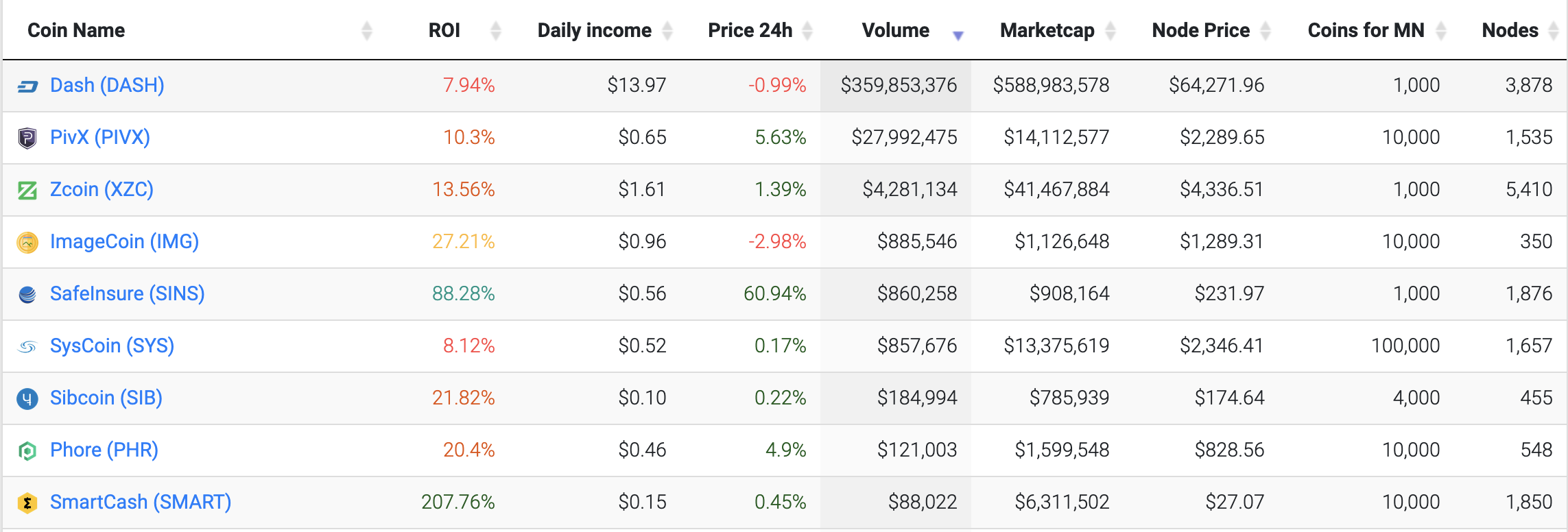Image resolution: width=1568 pixels, height=532 pixels.
Task: Click the Price 24h sort arrows
Action: click(x=807, y=31)
